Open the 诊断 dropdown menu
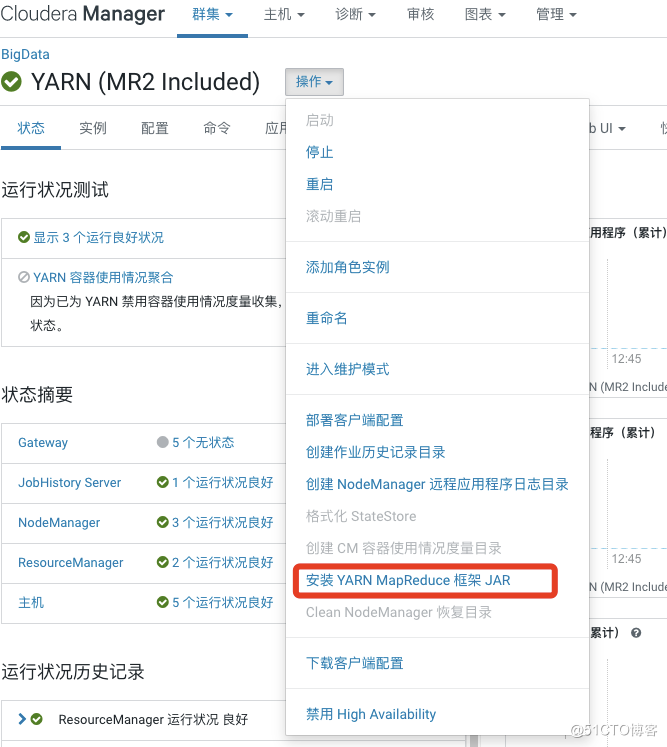The image size is (667, 747). click(355, 15)
